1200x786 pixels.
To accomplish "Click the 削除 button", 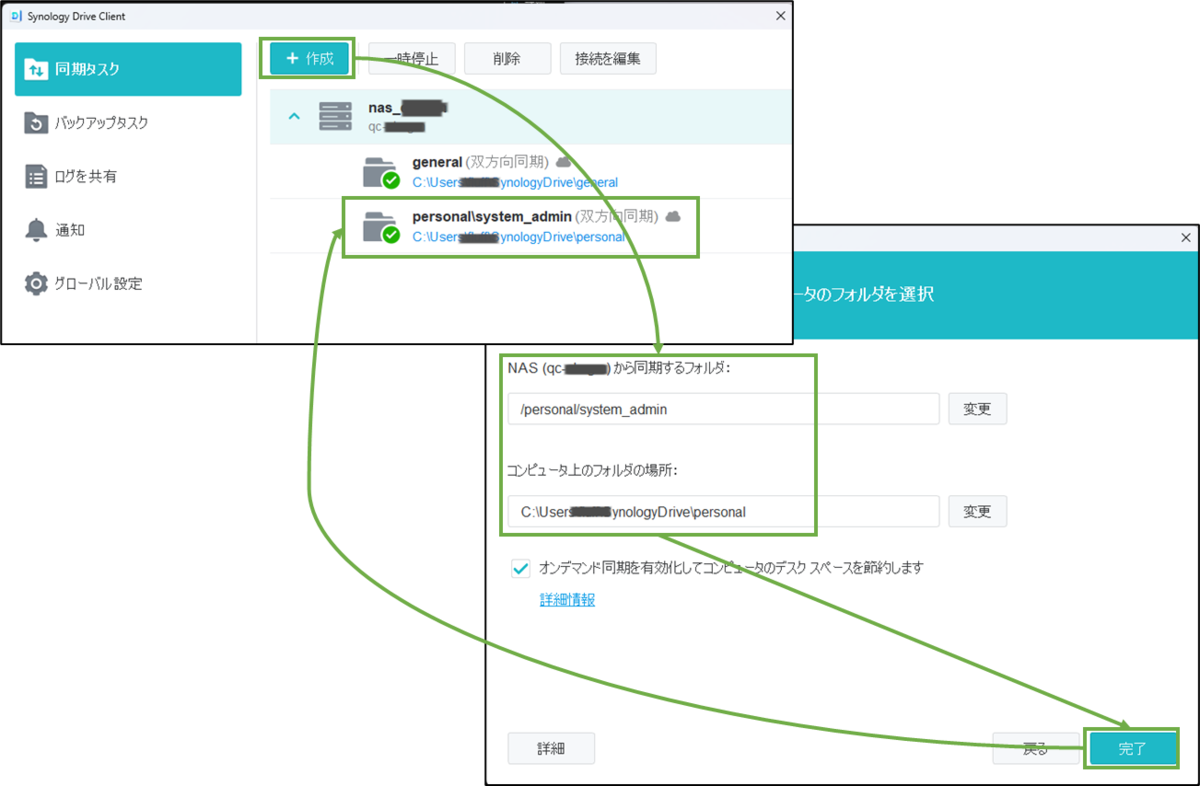I will [507, 58].
